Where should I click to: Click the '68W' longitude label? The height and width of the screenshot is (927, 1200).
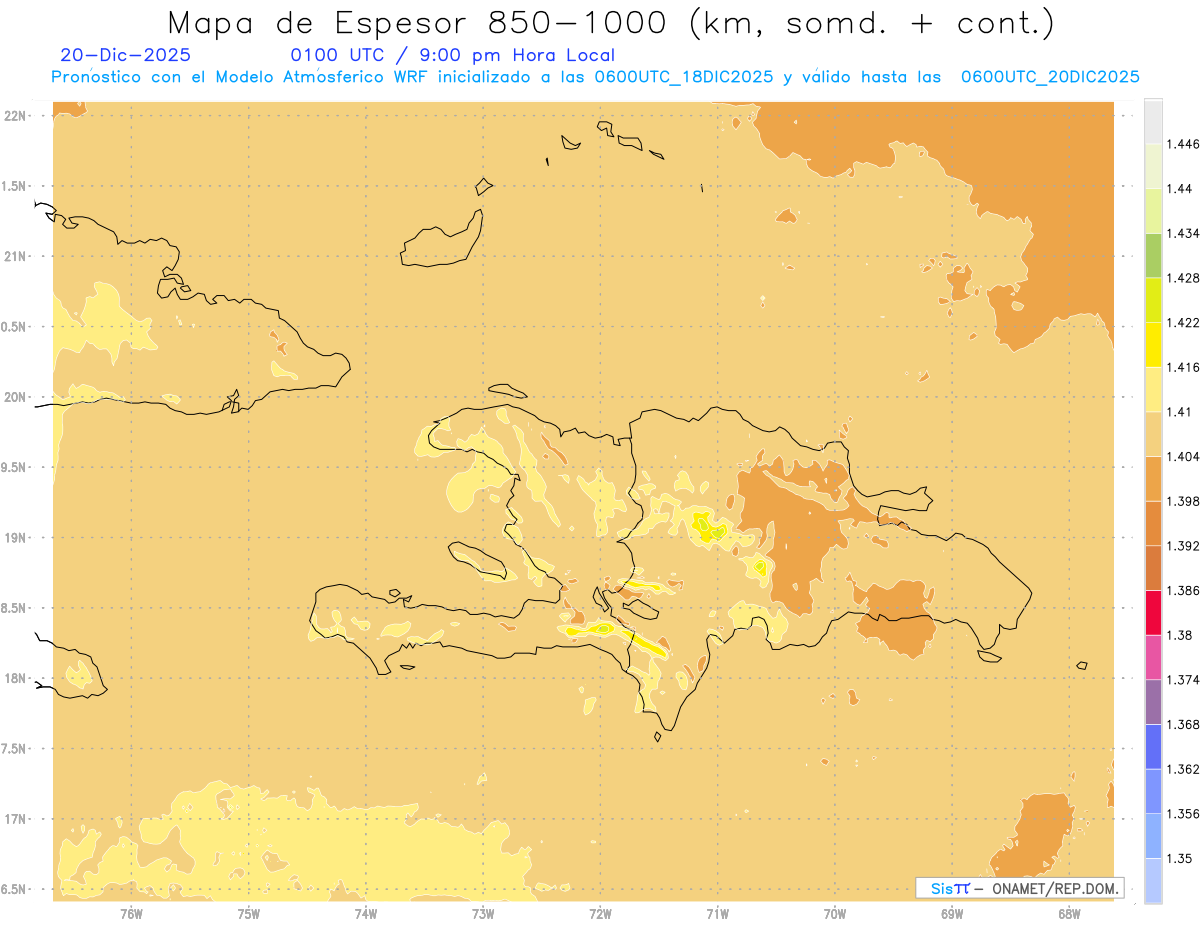[1069, 914]
